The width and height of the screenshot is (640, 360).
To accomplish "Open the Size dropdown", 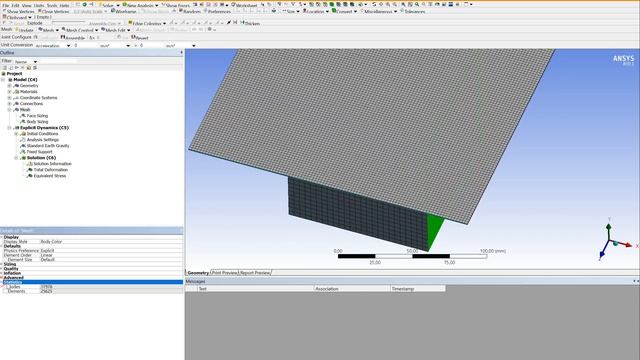I will click(291, 11).
